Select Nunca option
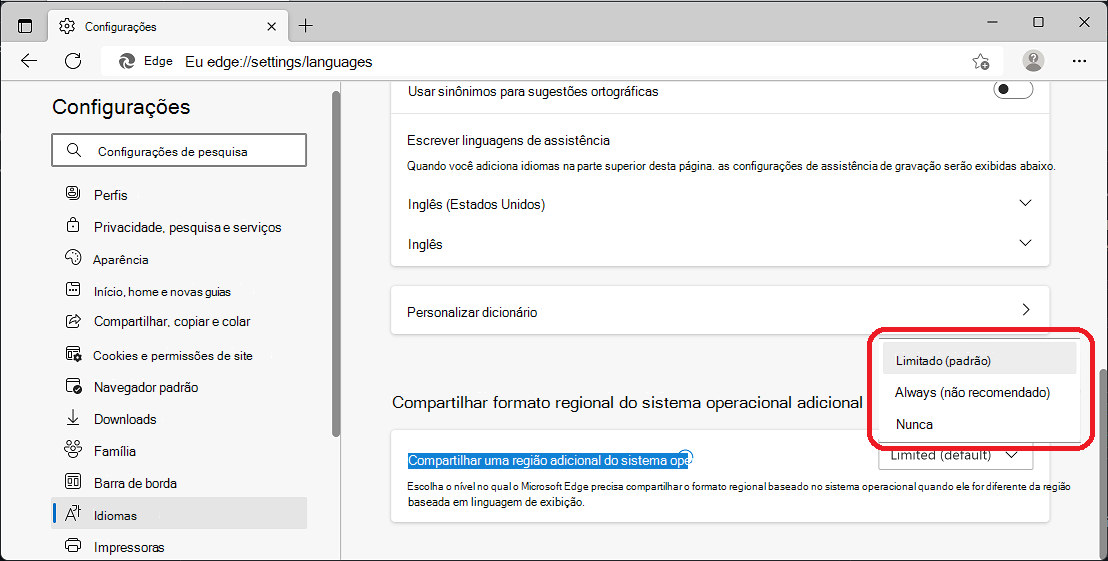Screen dimensions: 1108x561 tap(979, 424)
